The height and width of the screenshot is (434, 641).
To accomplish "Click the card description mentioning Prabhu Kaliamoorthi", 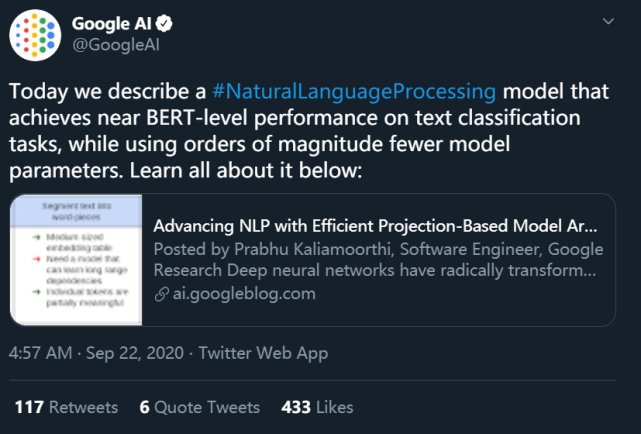I will tap(375, 248).
